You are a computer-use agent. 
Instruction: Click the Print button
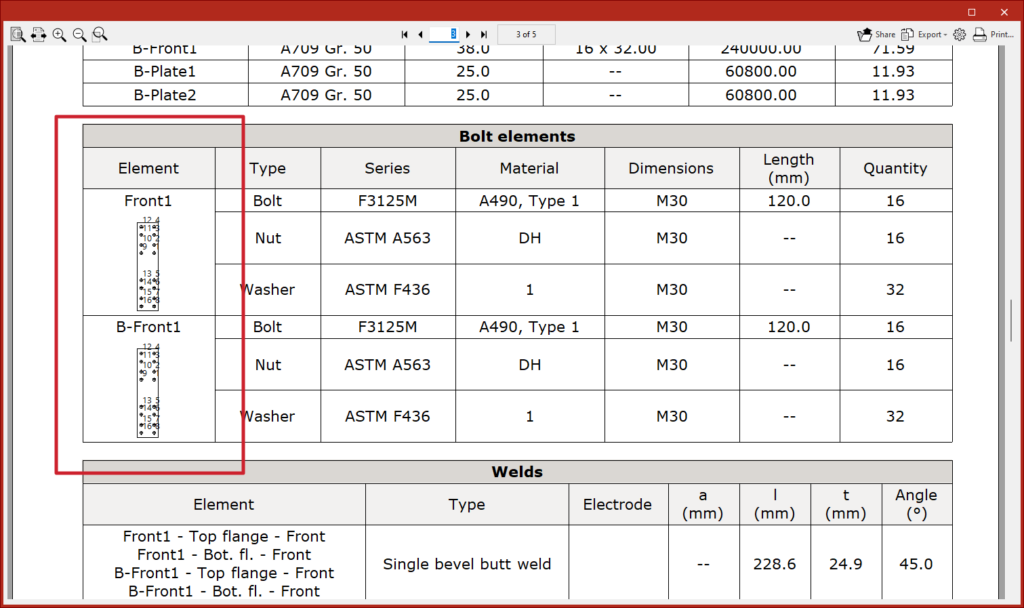(x=993, y=35)
